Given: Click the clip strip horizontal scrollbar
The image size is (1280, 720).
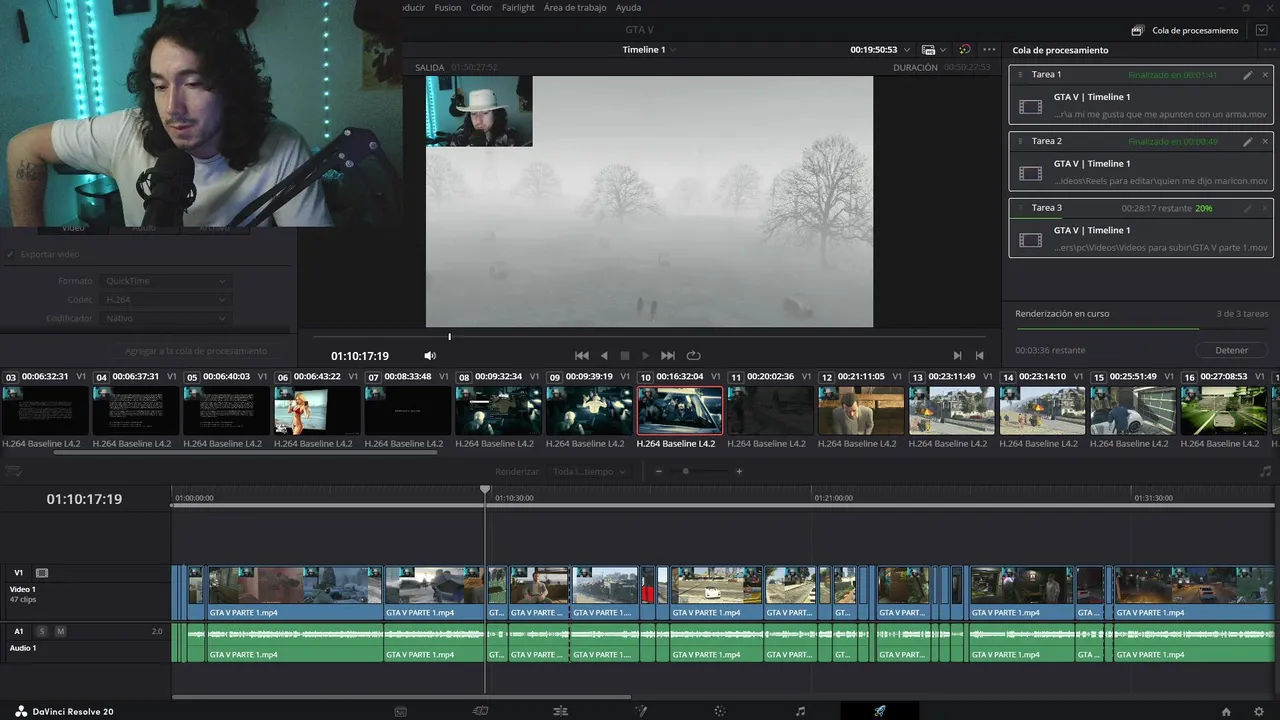Looking at the screenshot, I should click(x=246, y=453).
